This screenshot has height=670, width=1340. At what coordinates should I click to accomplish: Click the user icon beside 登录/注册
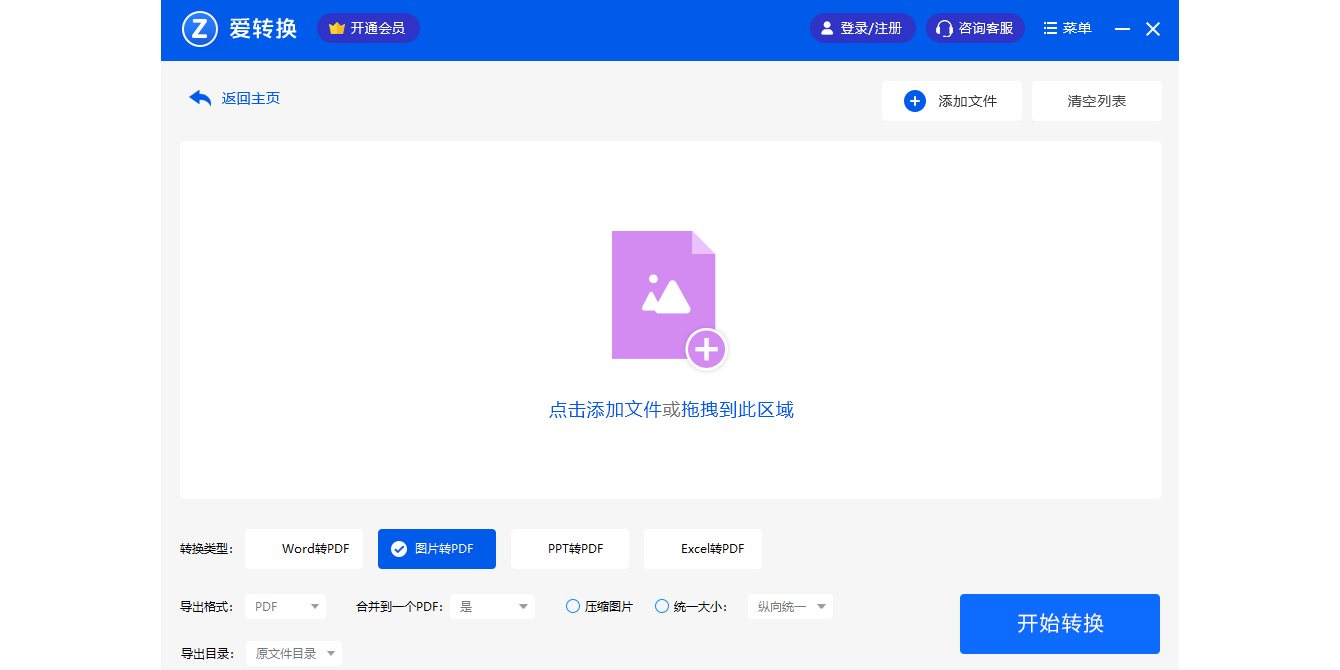pos(827,28)
